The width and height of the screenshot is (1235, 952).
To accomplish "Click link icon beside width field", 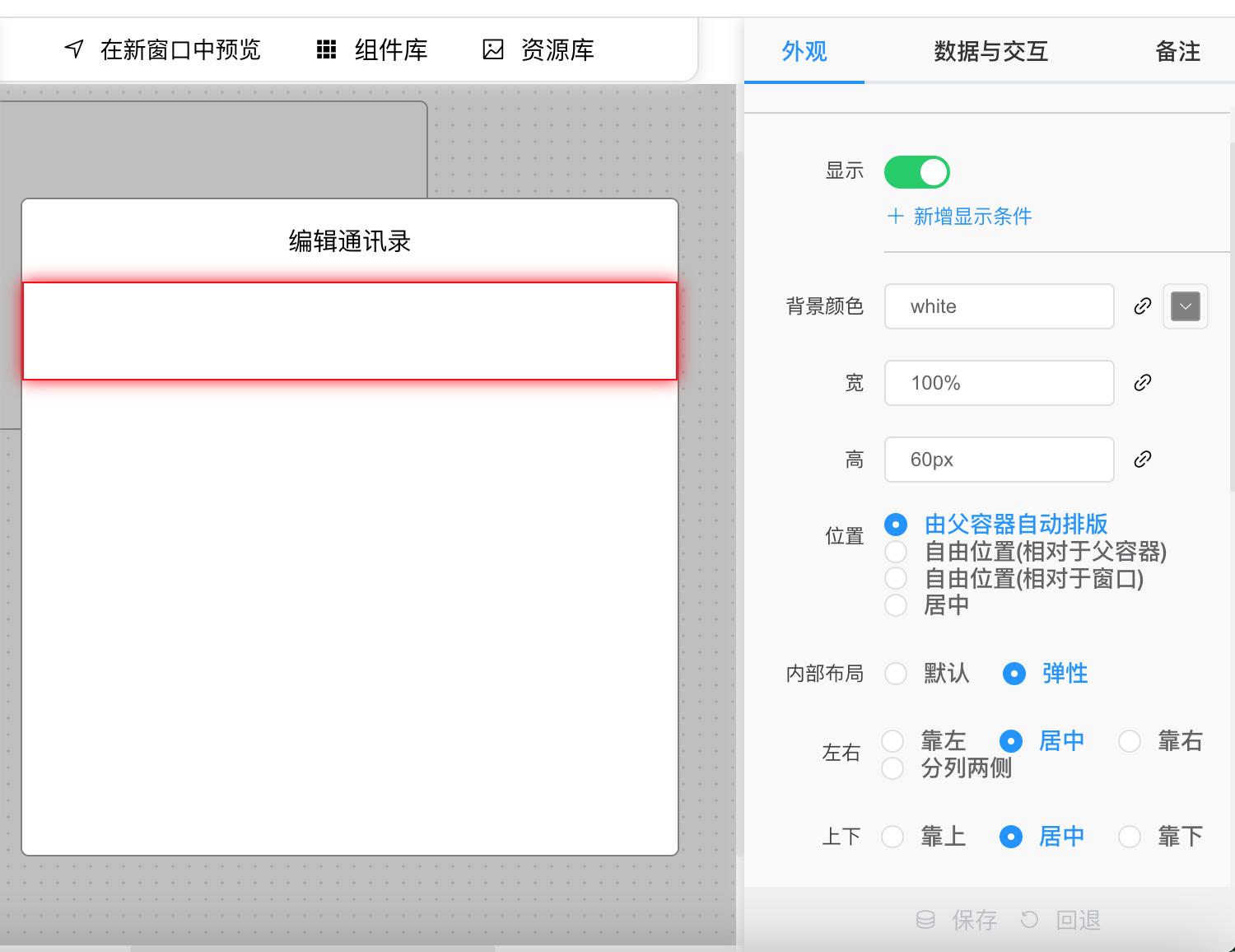I will pos(1142,383).
